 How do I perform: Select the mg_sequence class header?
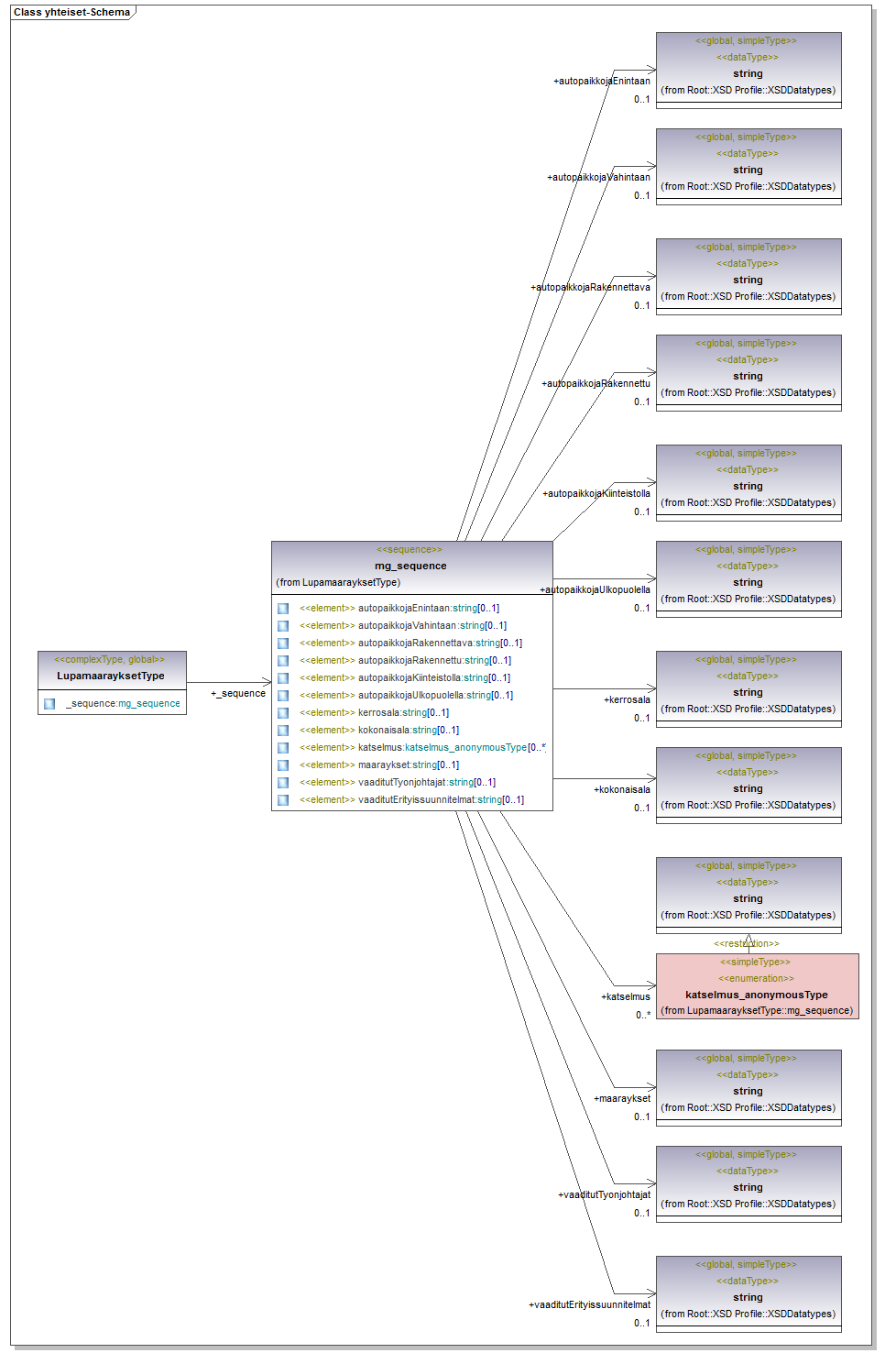click(x=411, y=566)
